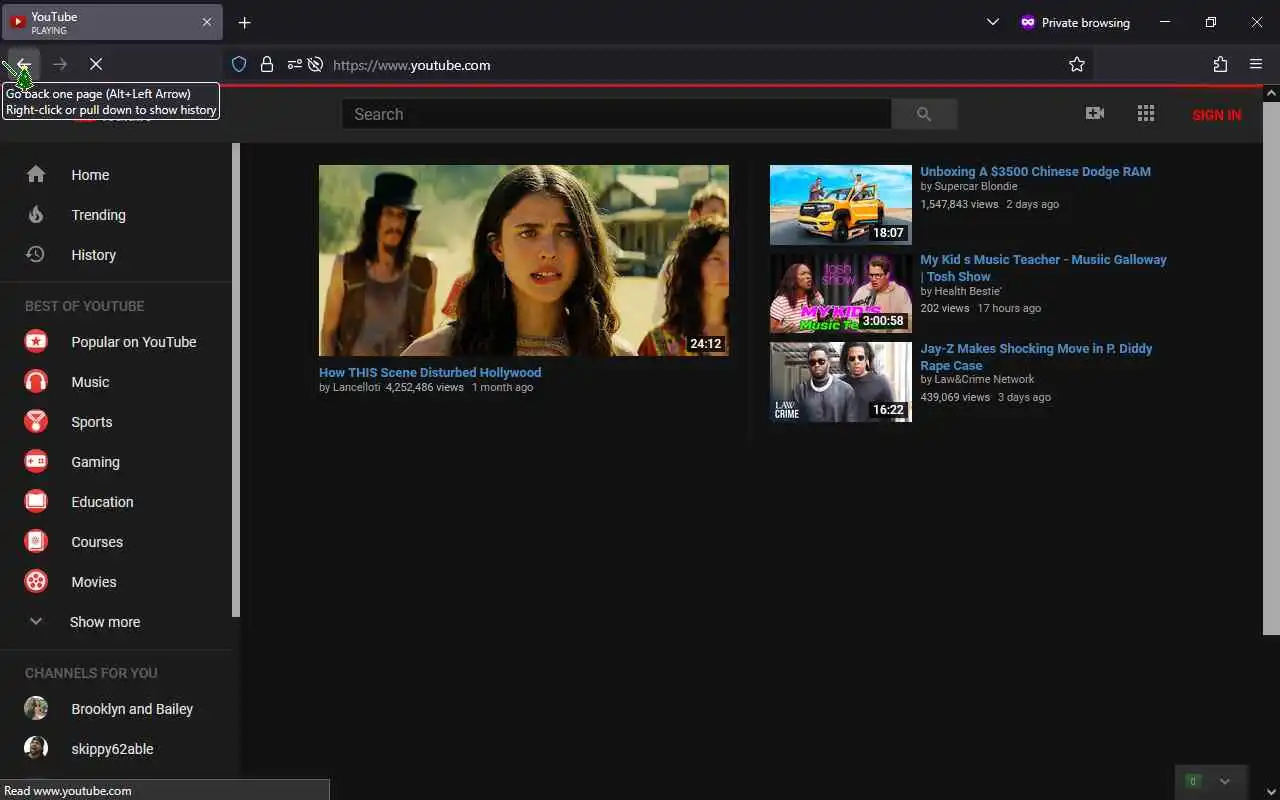Click the Sports trophy icon
Image resolution: width=1280 pixels, height=800 pixels.
tap(36, 422)
